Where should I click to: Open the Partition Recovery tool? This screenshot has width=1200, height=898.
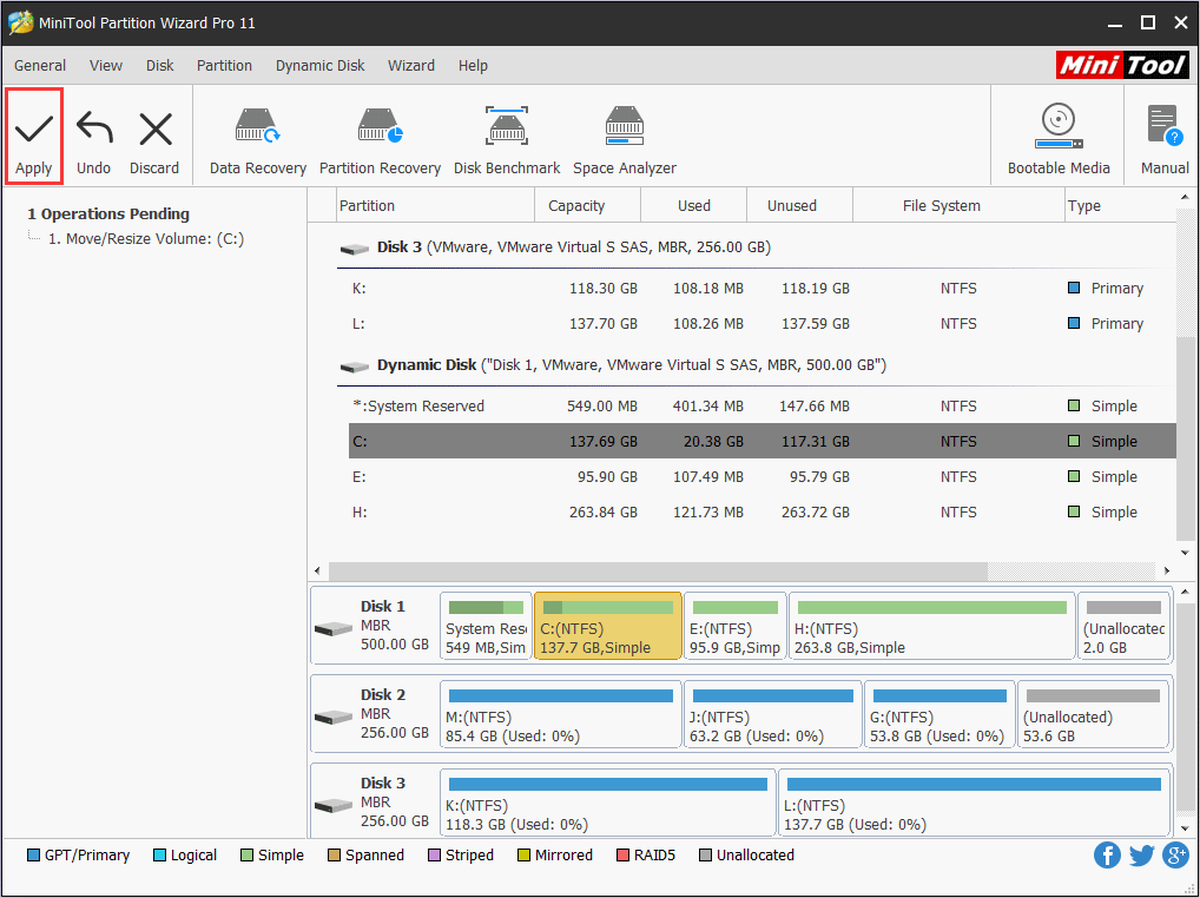380,142
